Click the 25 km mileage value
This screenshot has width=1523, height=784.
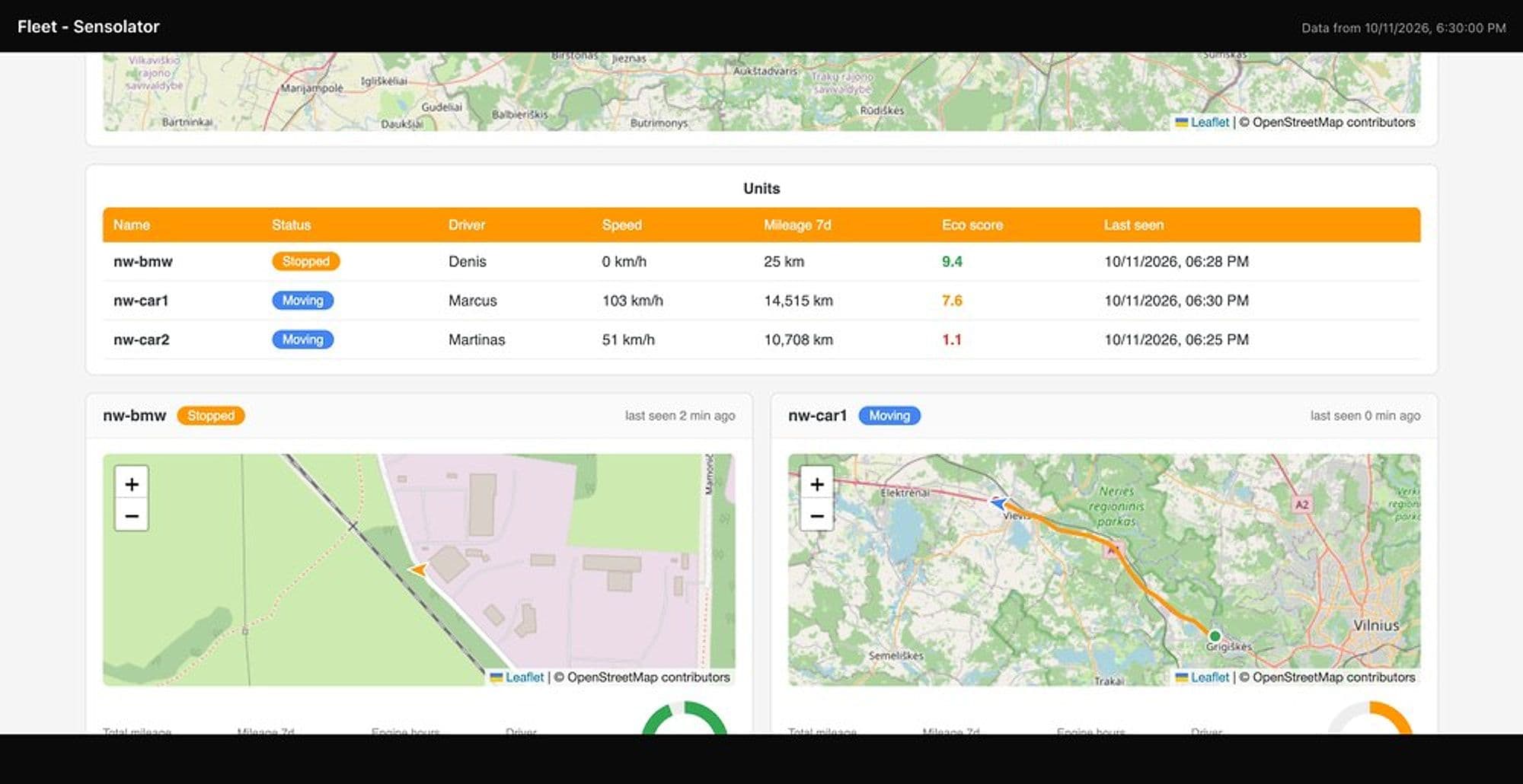(784, 262)
